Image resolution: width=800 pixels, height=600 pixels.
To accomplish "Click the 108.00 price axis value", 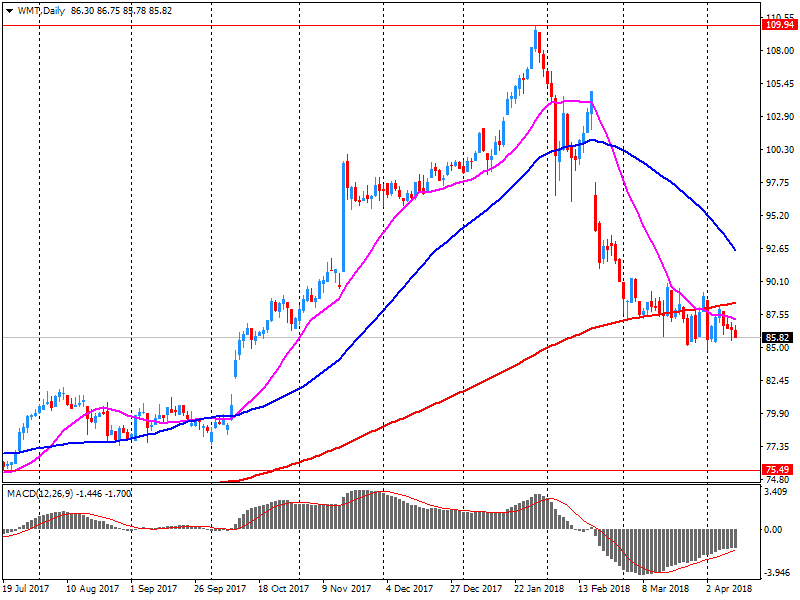I will [x=780, y=51].
